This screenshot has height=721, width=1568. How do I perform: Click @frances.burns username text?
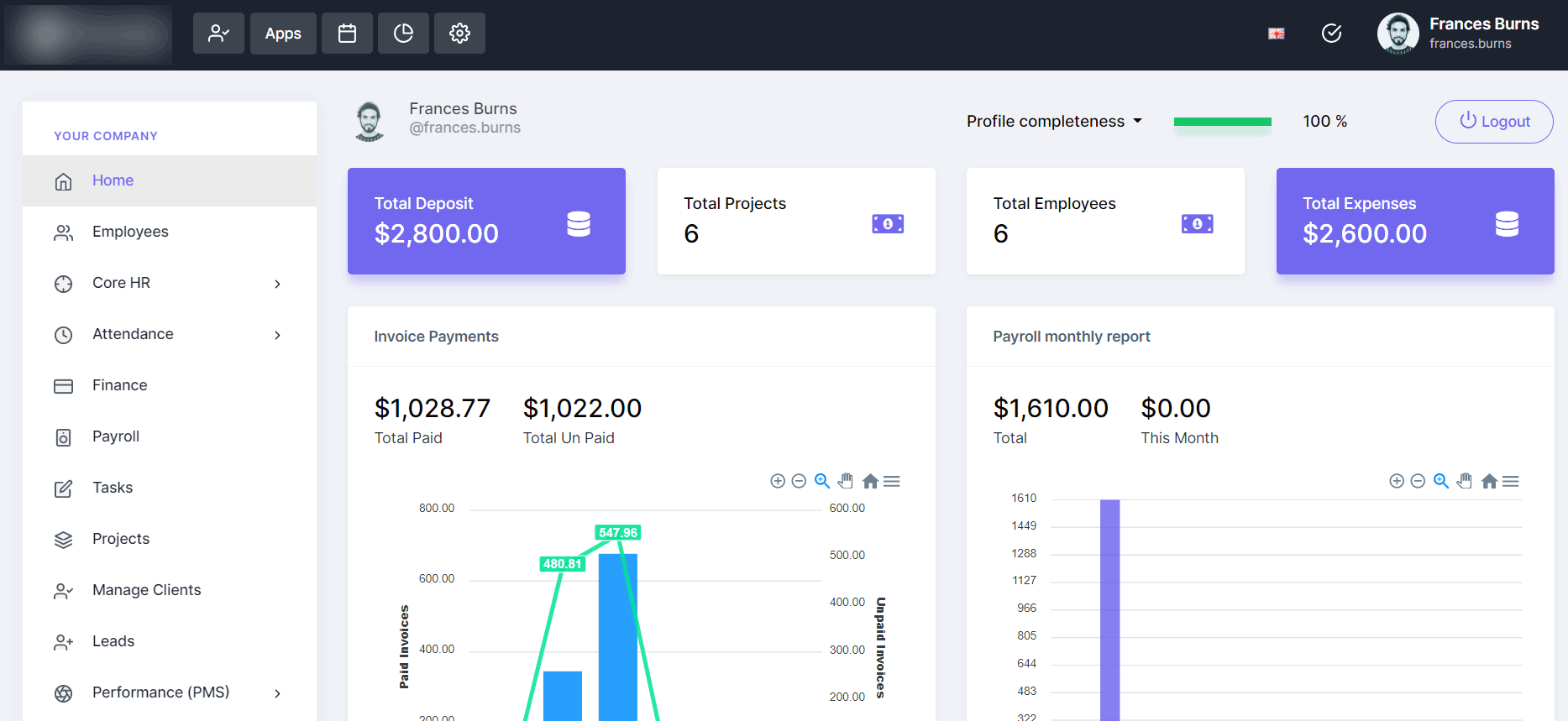click(464, 128)
